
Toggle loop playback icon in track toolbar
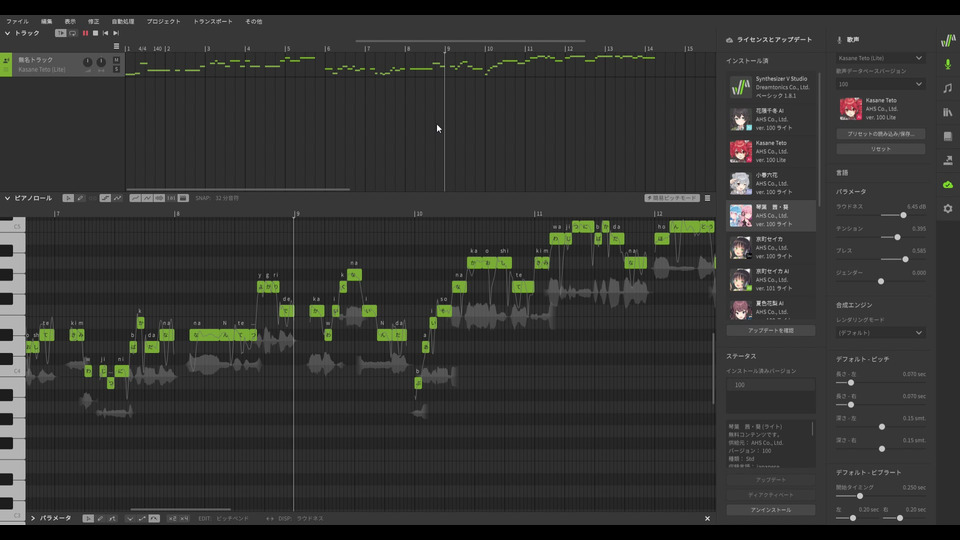coord(73,33)
